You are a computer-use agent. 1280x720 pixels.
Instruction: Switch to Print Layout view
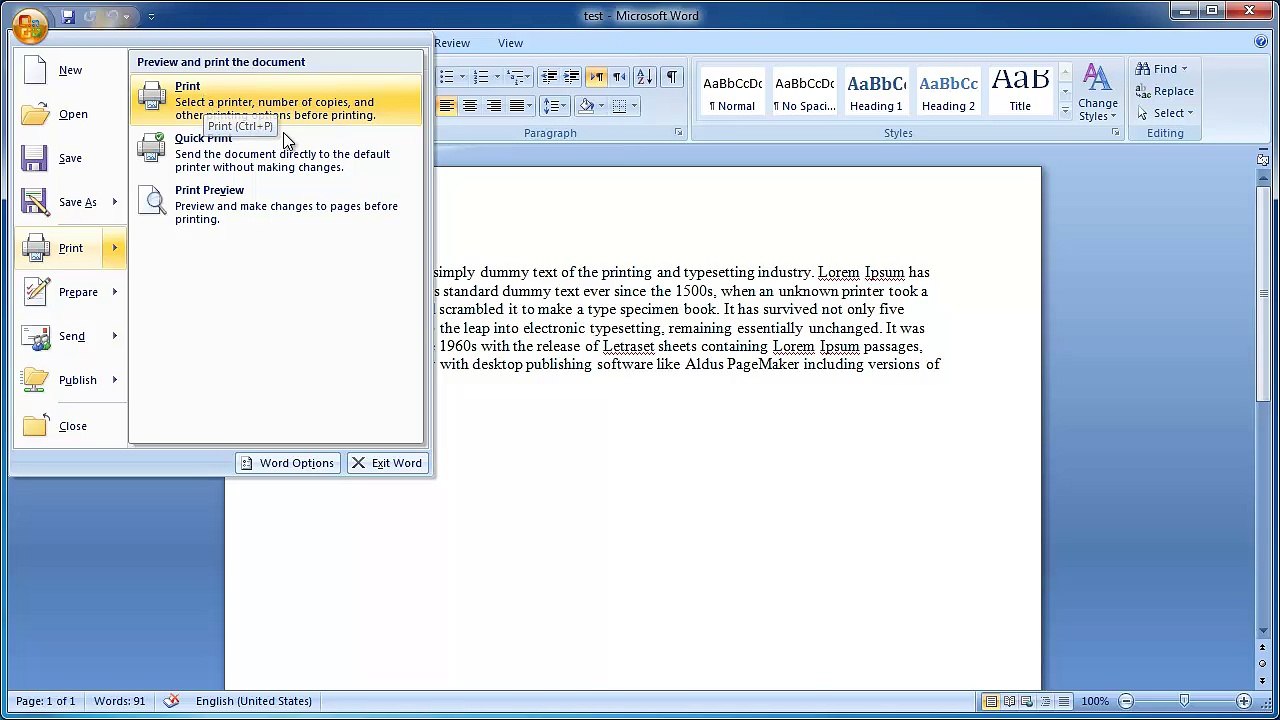(991, 701)
